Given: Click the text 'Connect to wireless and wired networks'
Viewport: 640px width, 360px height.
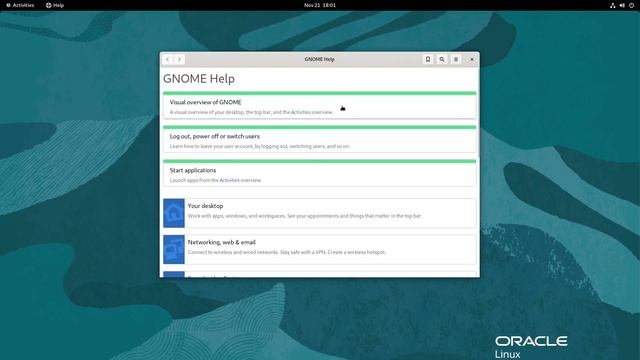Looking at the screenshot, I should pos(233,252).
